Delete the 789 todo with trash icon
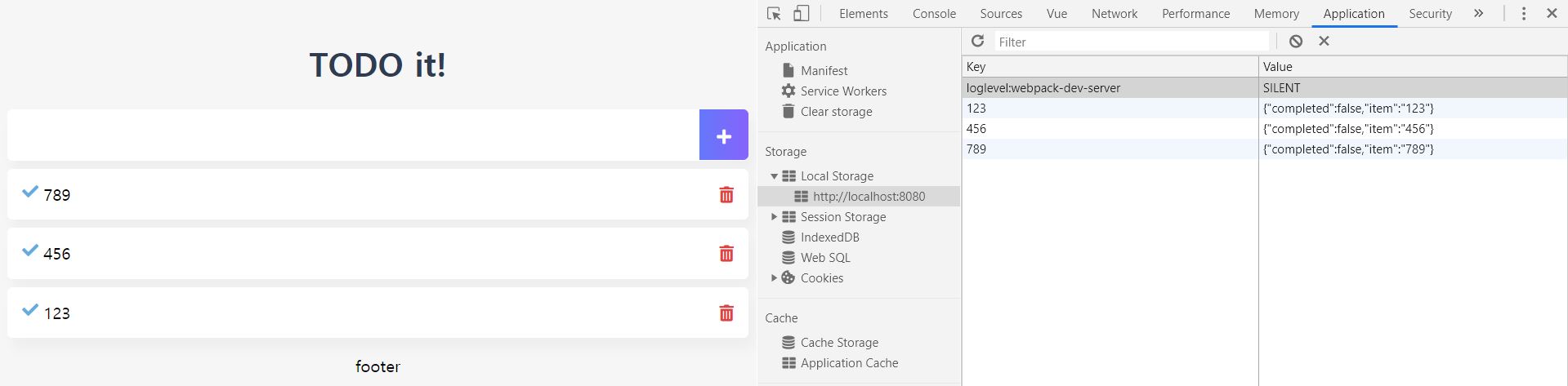The width and height of the screenshot is (1568, 386). click(726, 195)
